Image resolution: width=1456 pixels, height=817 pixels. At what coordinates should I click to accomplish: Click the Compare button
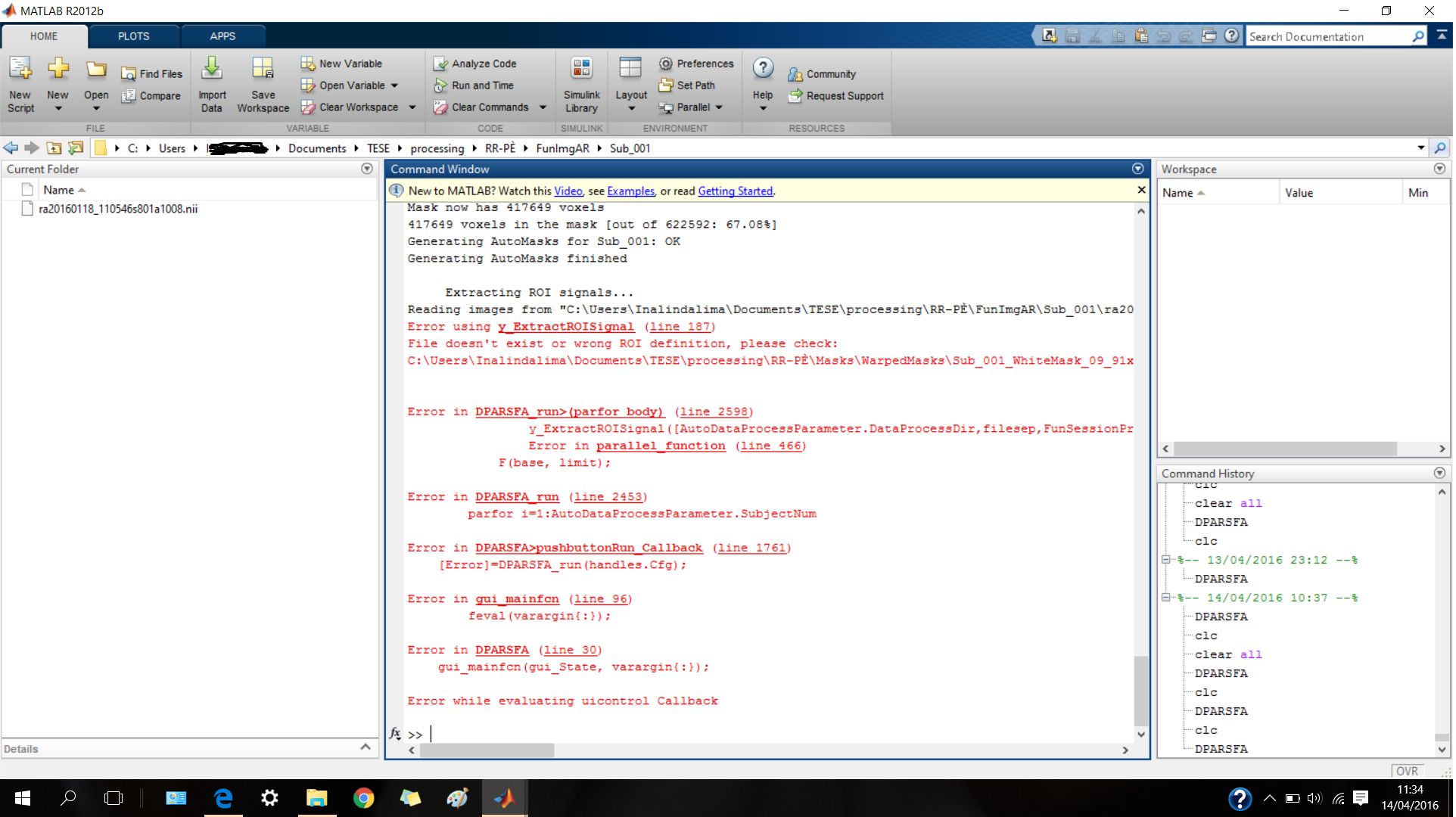click(151, 95)
